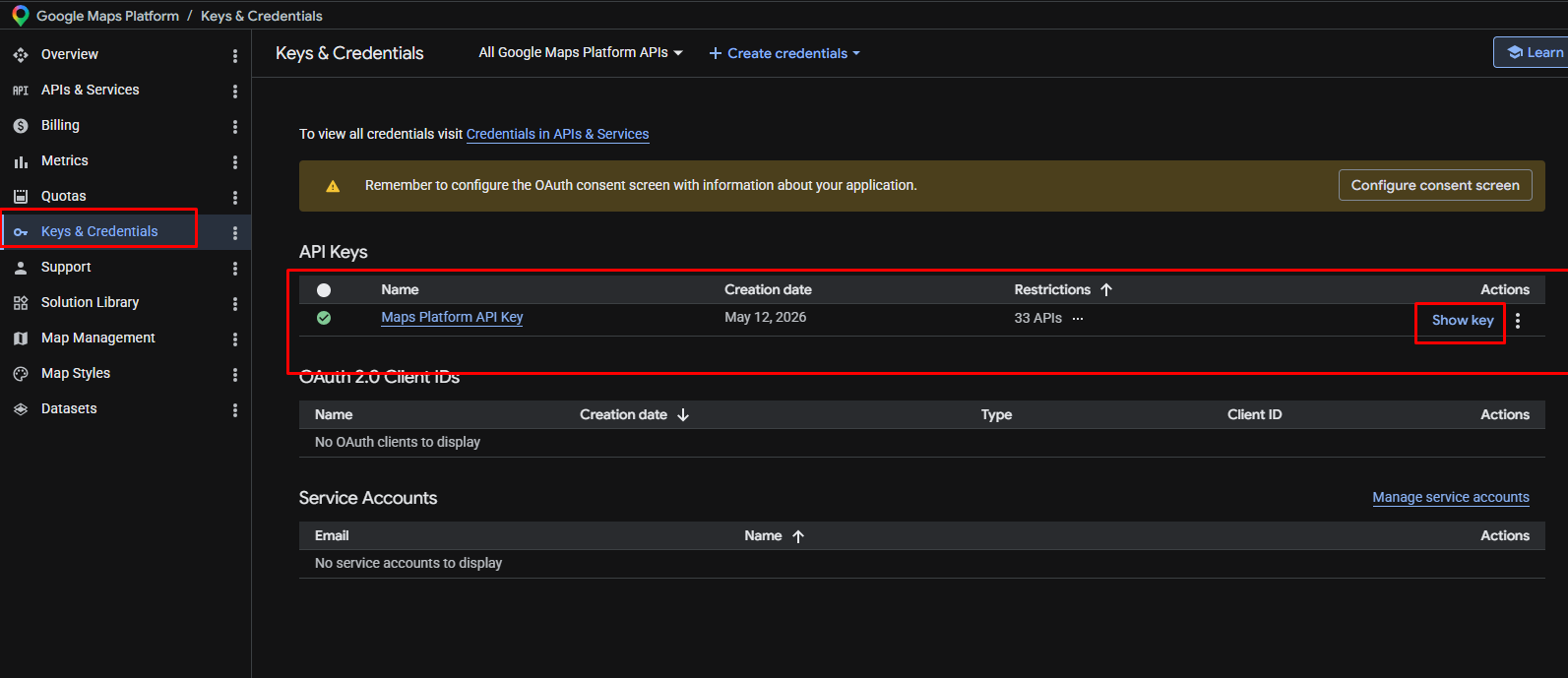The image size is (1568, 678).
Task: Open the three-dot menu beside Map Styles
Action: click(235, 375)
